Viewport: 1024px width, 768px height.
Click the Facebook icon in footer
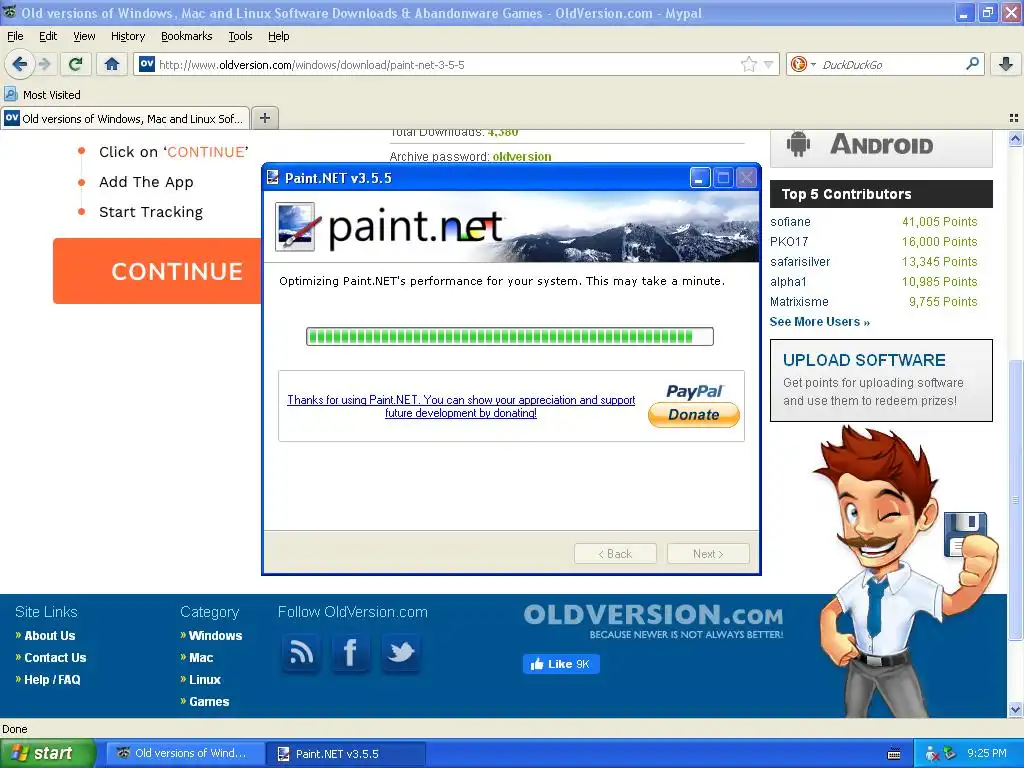coord(351,652)
